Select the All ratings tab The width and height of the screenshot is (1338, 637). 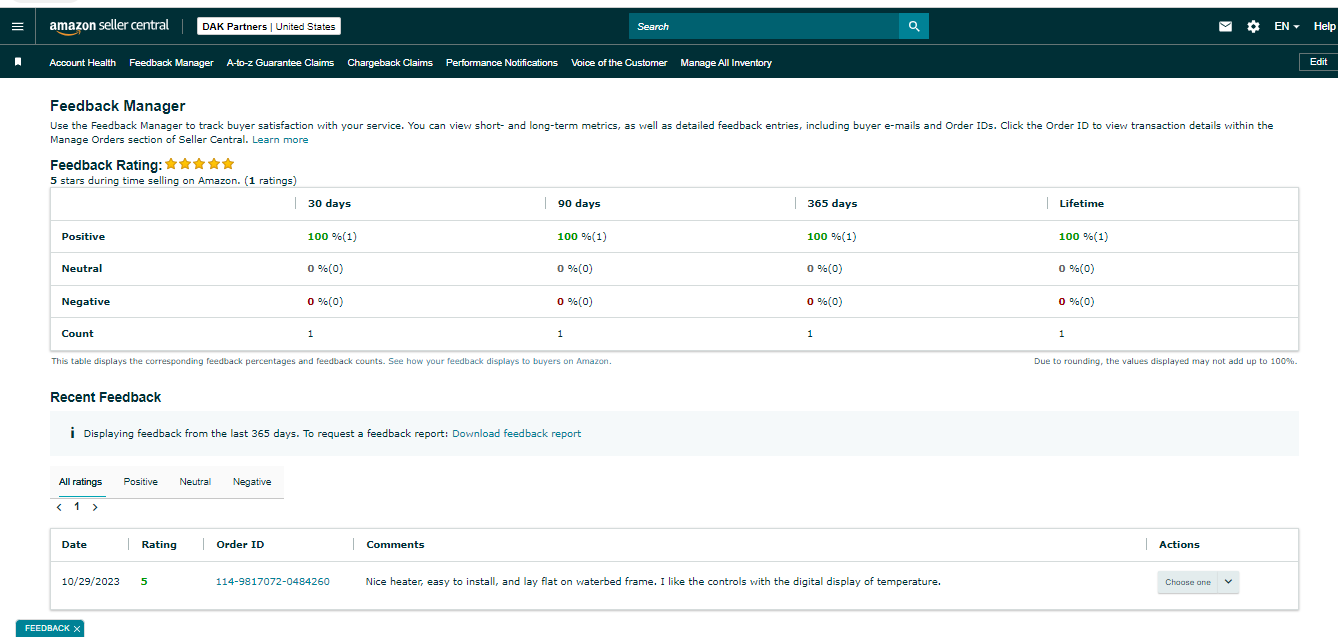click(80, 482)
